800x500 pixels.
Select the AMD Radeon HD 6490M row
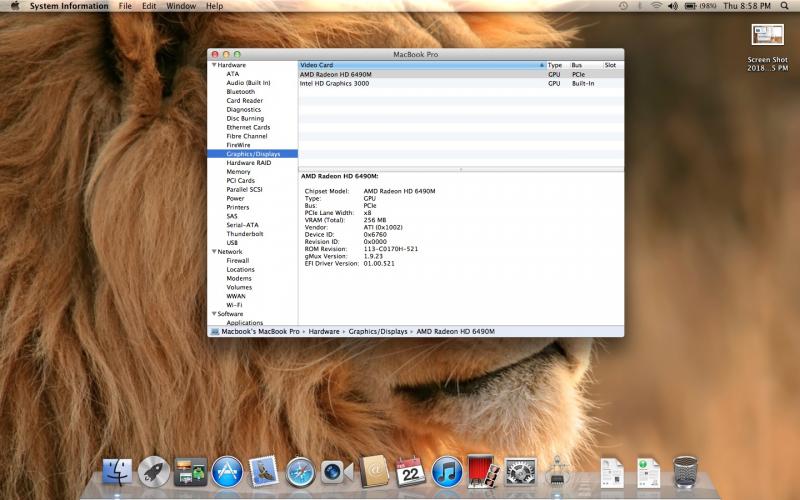pyautogui.click(x=461, y=74)
